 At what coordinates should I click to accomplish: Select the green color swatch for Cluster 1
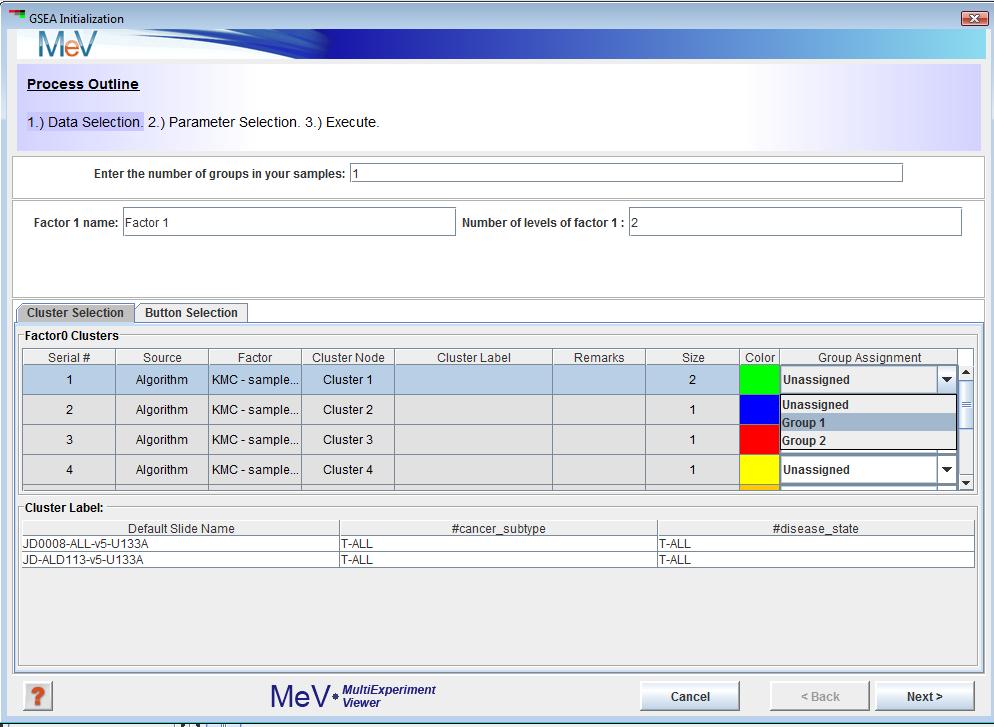760,380
